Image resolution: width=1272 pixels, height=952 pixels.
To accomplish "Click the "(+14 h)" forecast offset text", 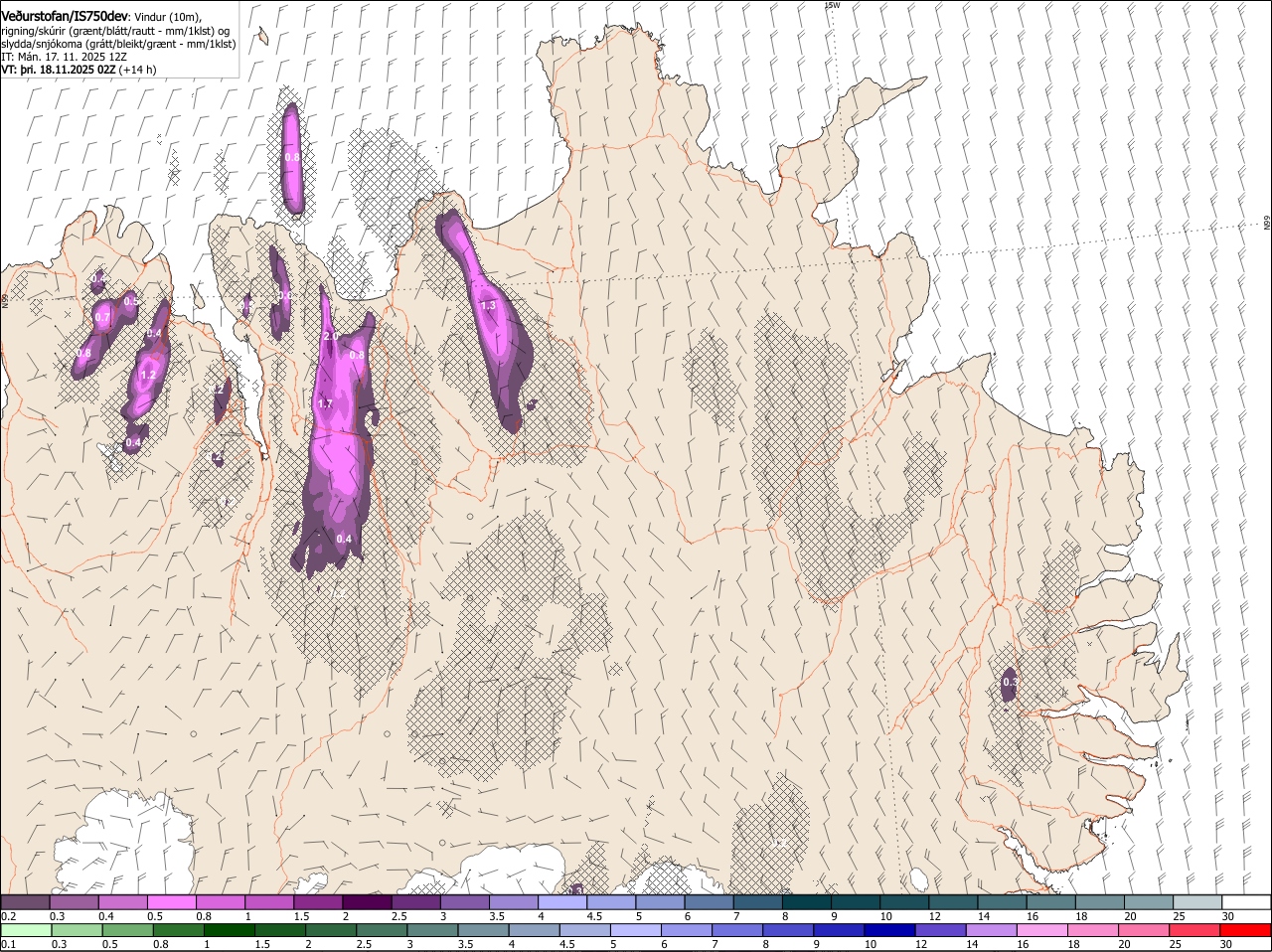I will click(137, 71).
